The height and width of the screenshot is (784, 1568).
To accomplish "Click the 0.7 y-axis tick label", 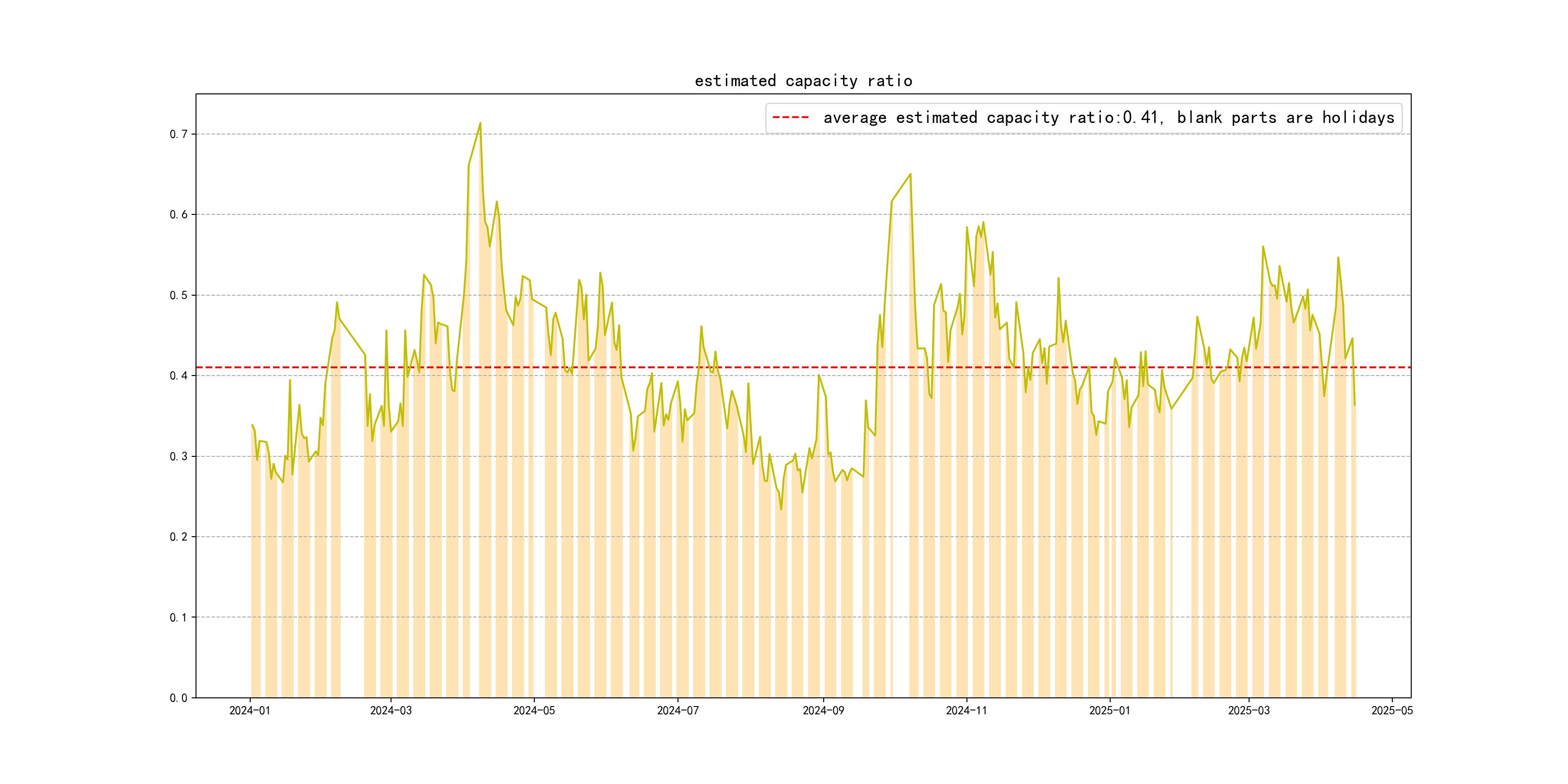I will [179, 134].
